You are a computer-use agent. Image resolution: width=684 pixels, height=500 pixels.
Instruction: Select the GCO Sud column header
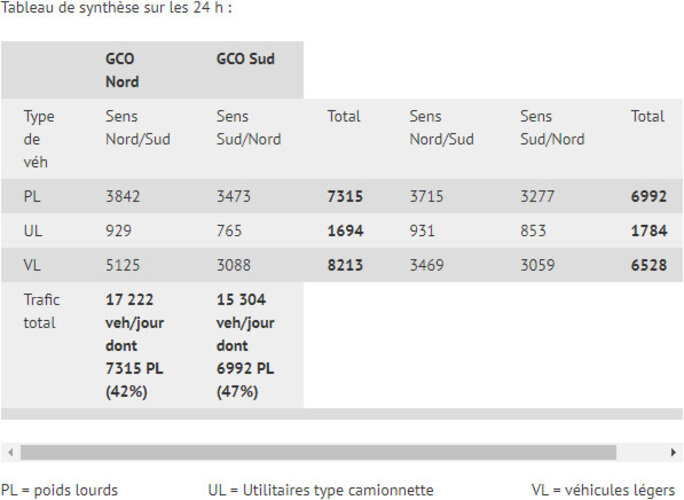click(245, 59)
